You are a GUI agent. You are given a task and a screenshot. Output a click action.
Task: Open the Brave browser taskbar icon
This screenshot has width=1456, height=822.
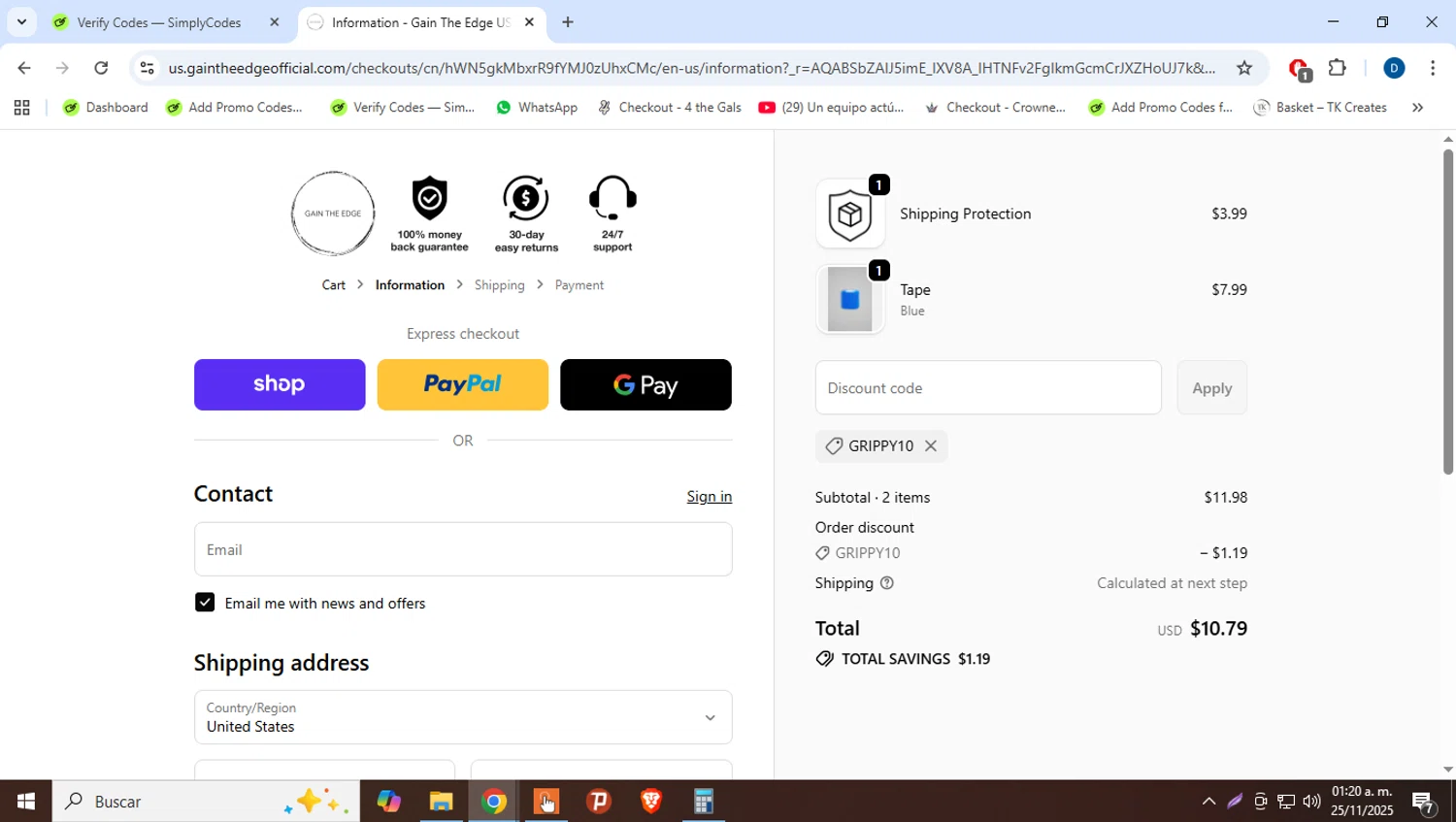coord(651,802)
